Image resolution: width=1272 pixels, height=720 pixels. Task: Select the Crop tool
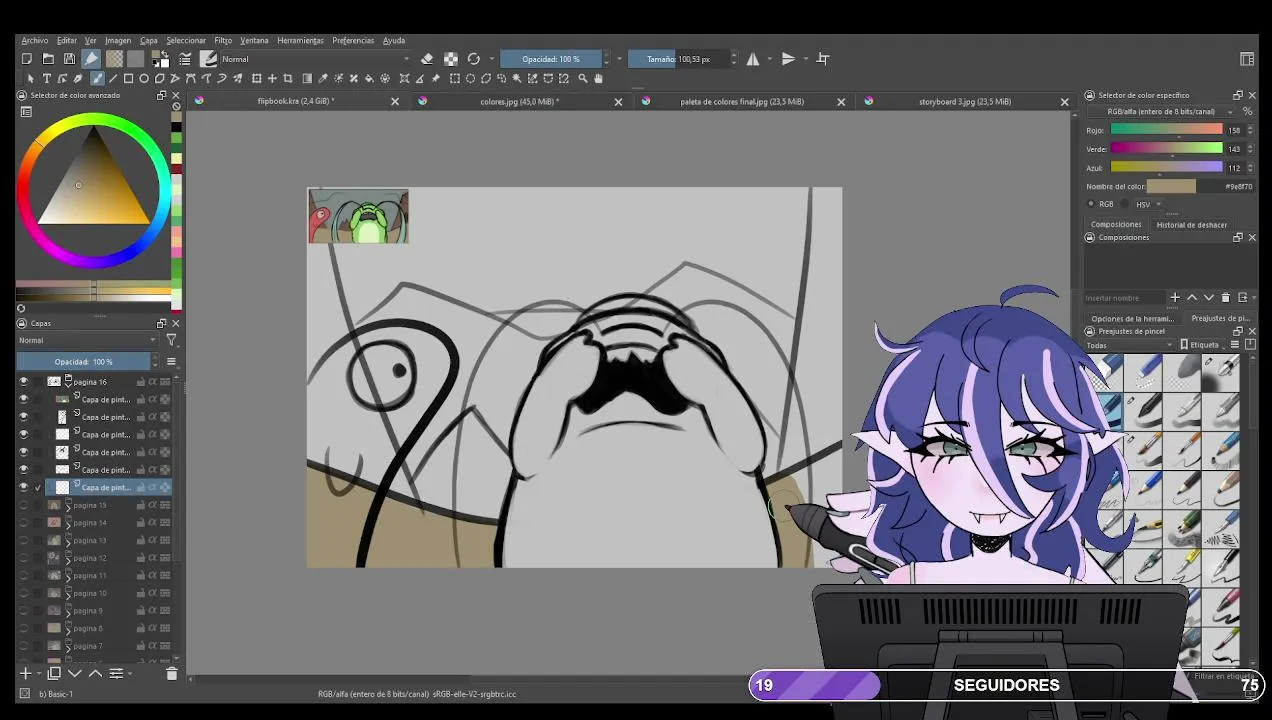coord(288,78)
